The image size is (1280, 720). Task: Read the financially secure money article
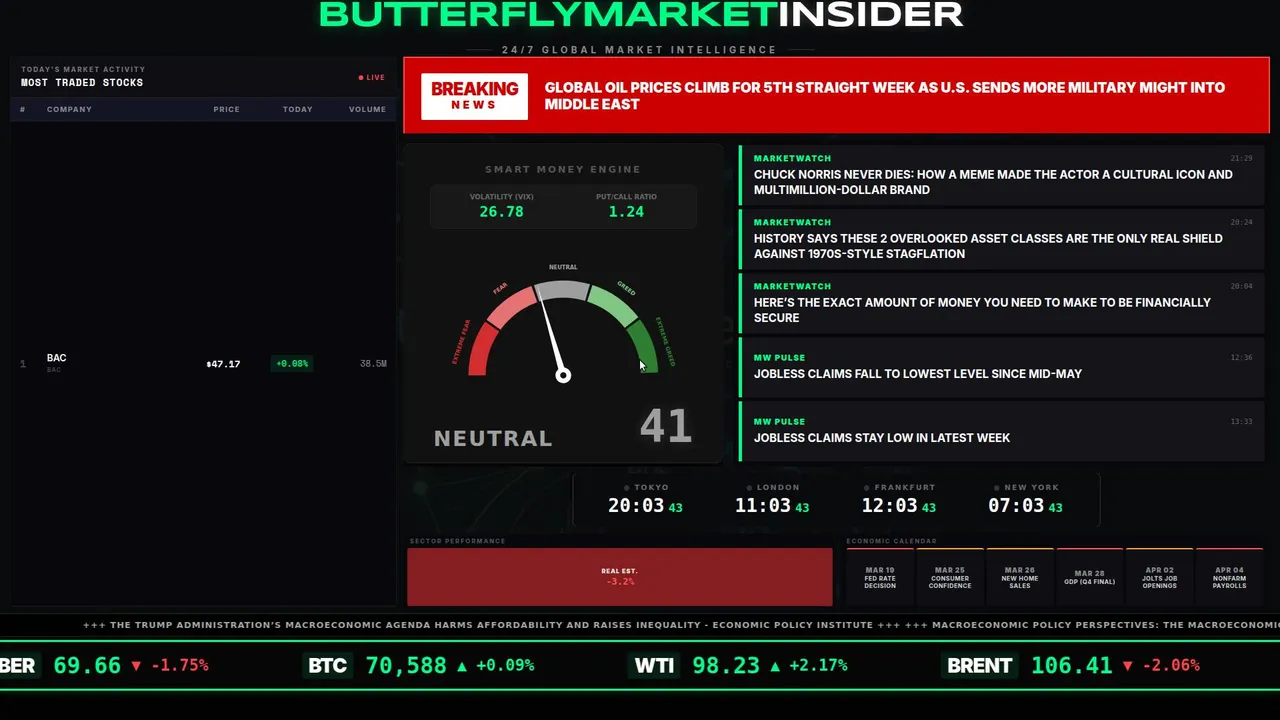(1002, 302)
